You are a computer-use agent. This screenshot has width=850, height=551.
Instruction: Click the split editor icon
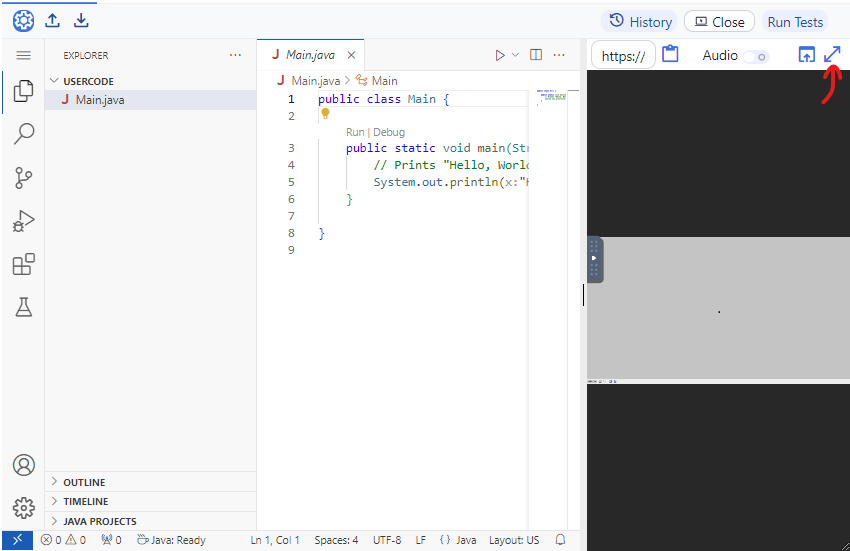536,55
